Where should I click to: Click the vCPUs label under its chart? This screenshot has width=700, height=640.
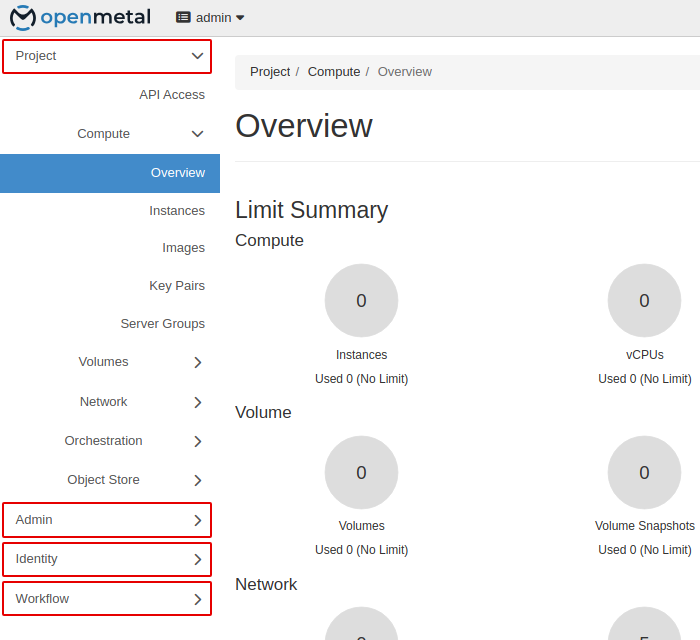coord(645,355)
